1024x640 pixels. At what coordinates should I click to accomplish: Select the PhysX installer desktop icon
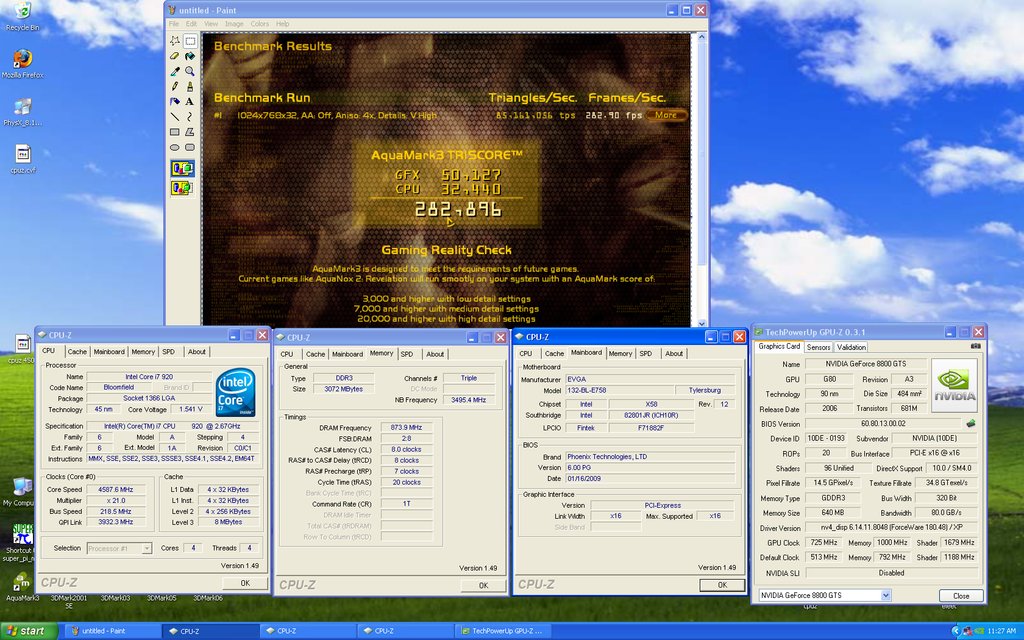pos(22,112)
